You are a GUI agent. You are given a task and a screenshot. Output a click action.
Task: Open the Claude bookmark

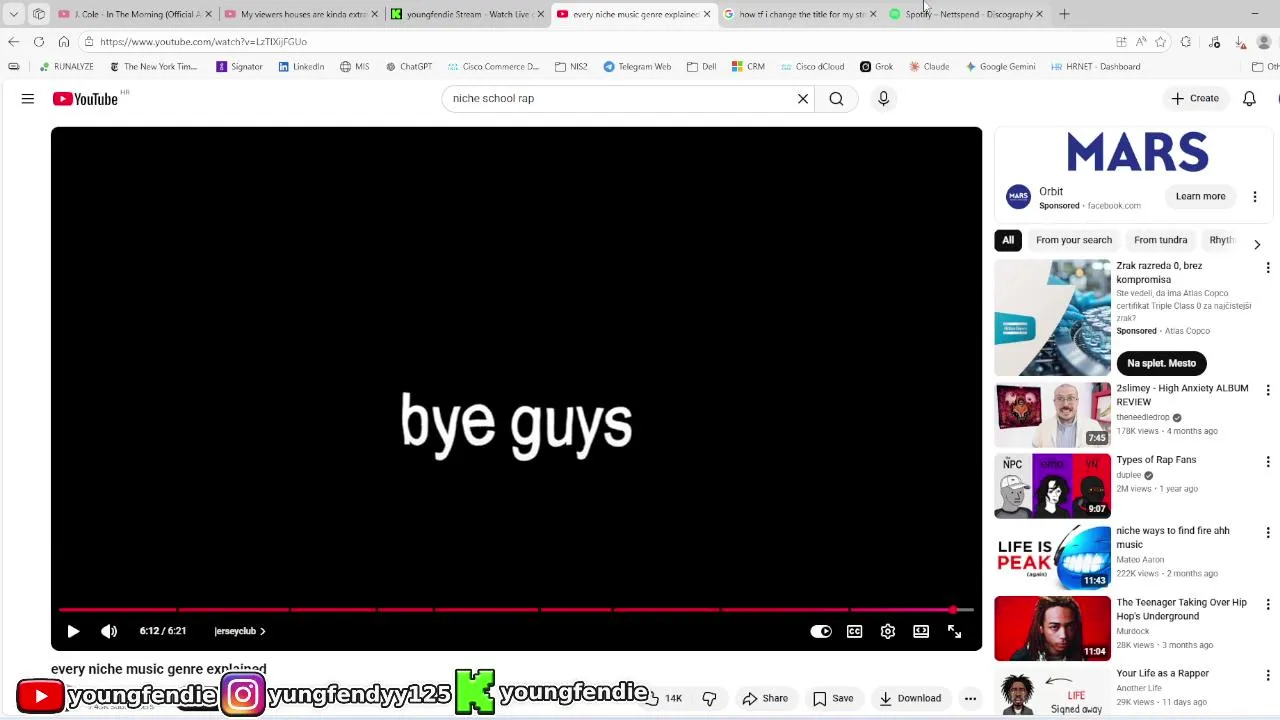pyautogui.click(x=929, y=67)
